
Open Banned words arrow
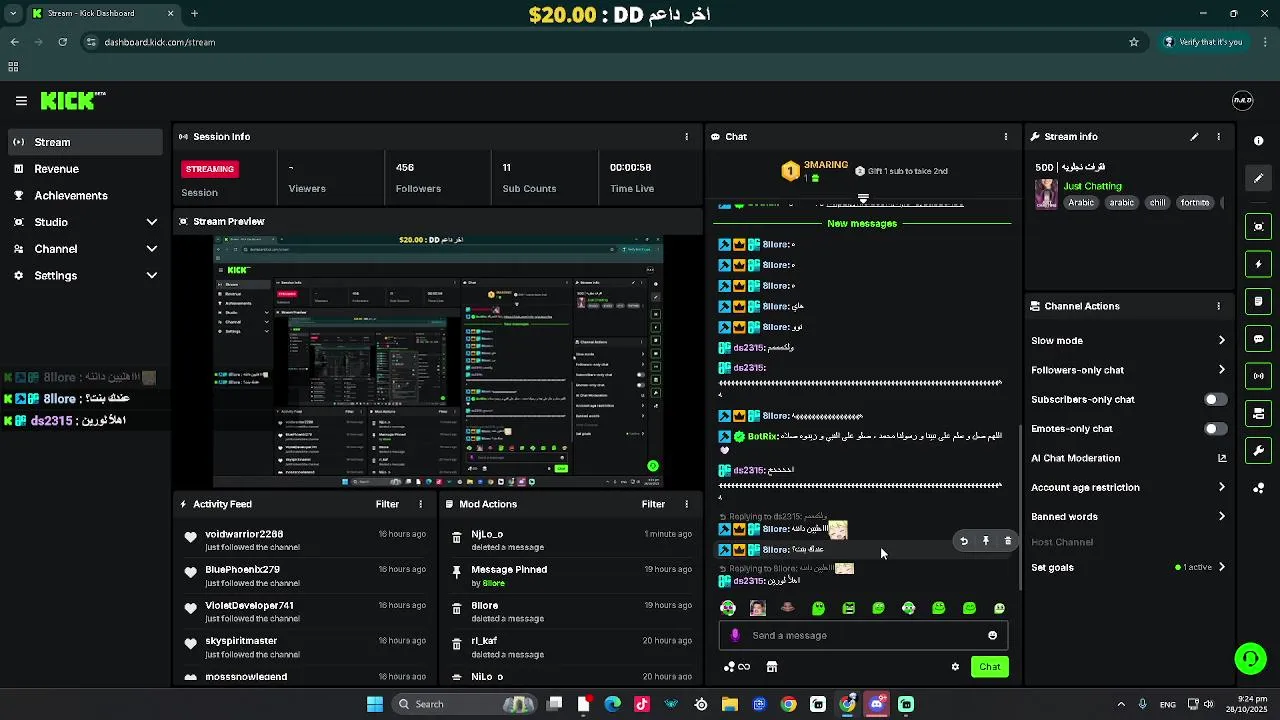pos(1221,517)
